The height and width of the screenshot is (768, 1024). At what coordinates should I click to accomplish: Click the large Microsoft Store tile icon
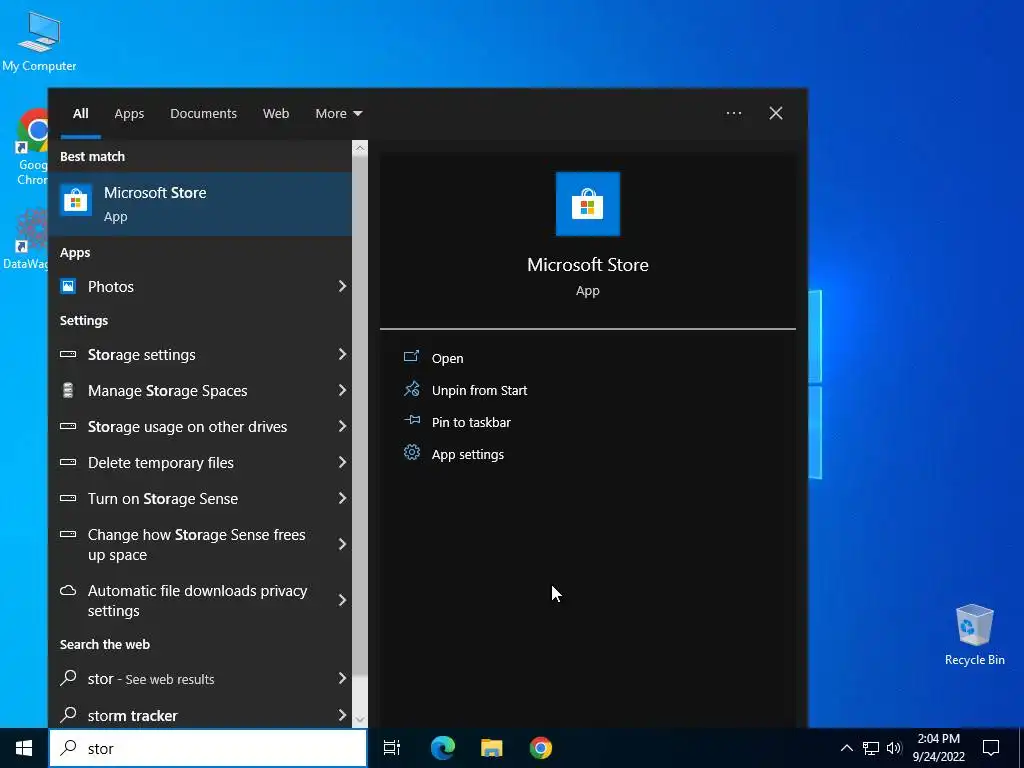point(588,204)
